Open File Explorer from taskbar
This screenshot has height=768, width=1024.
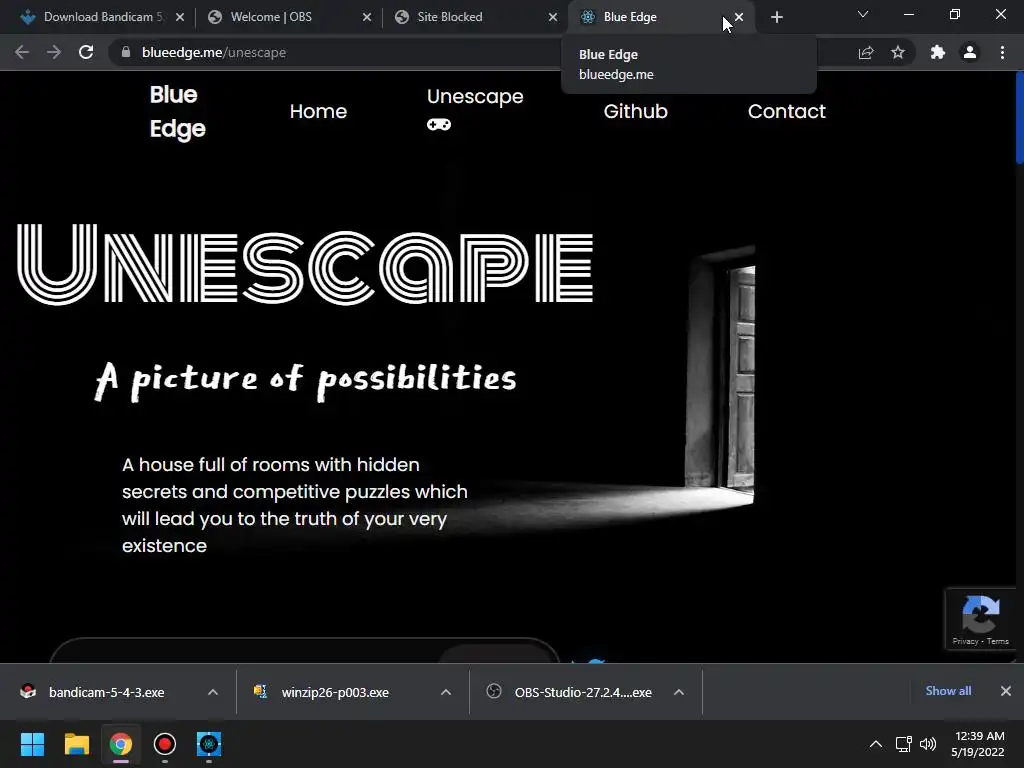tap(76, 744)
